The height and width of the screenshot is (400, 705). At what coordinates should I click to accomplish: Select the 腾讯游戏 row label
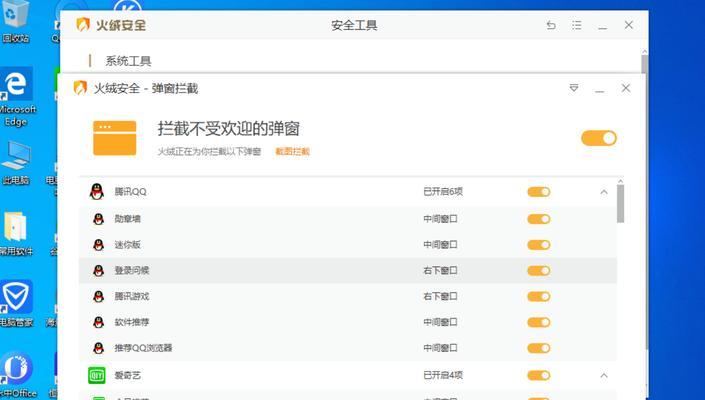tap(132, 297)
